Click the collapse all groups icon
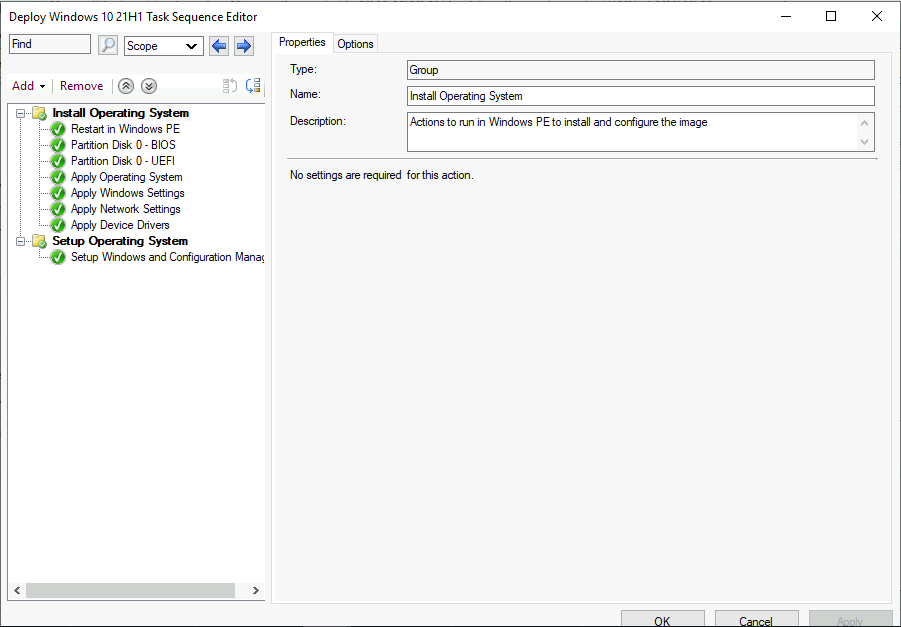The image size is (901, 627). pyautogui.click(x=230, y=86)
